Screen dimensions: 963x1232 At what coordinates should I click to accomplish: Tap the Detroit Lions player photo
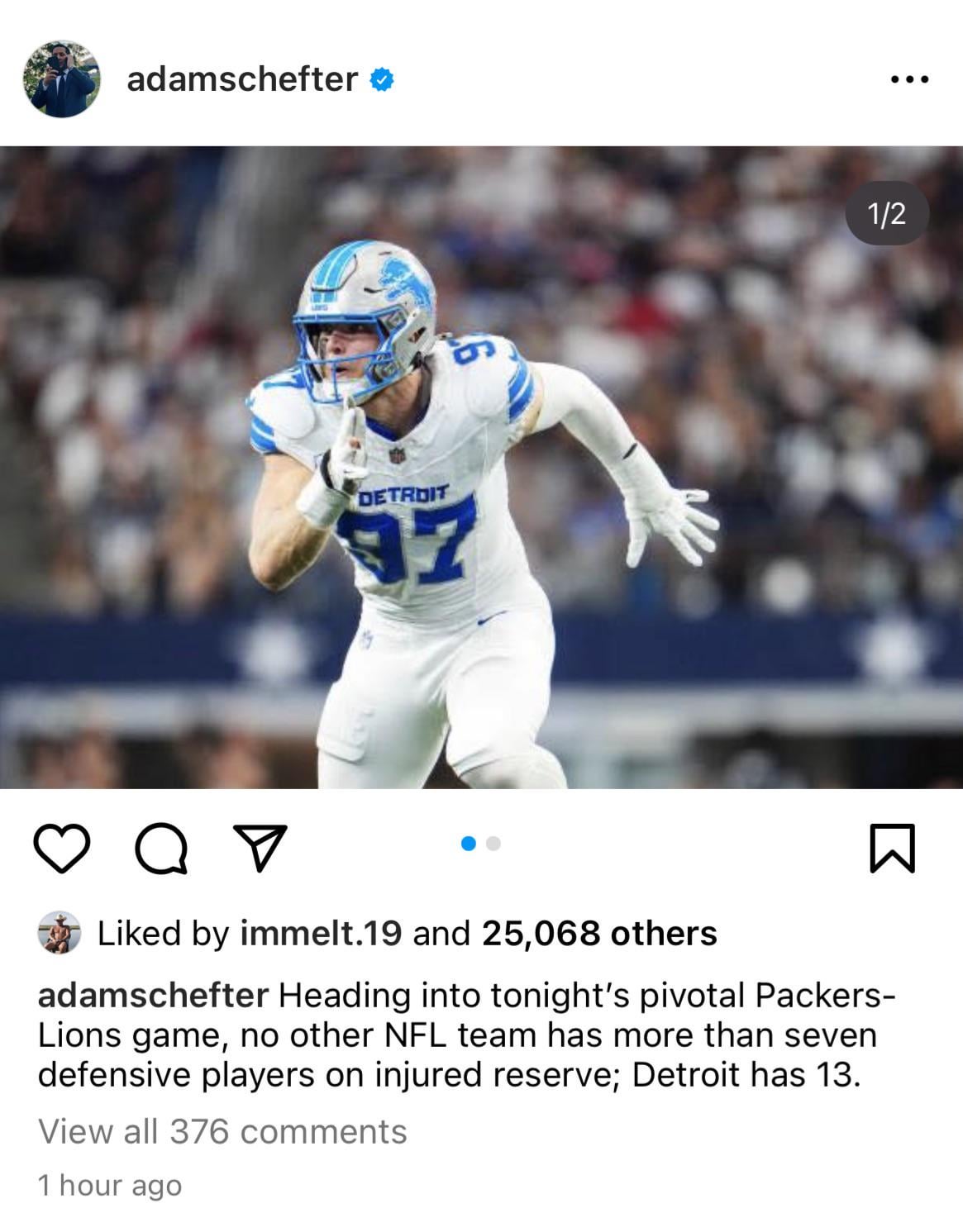click(481, 468)
